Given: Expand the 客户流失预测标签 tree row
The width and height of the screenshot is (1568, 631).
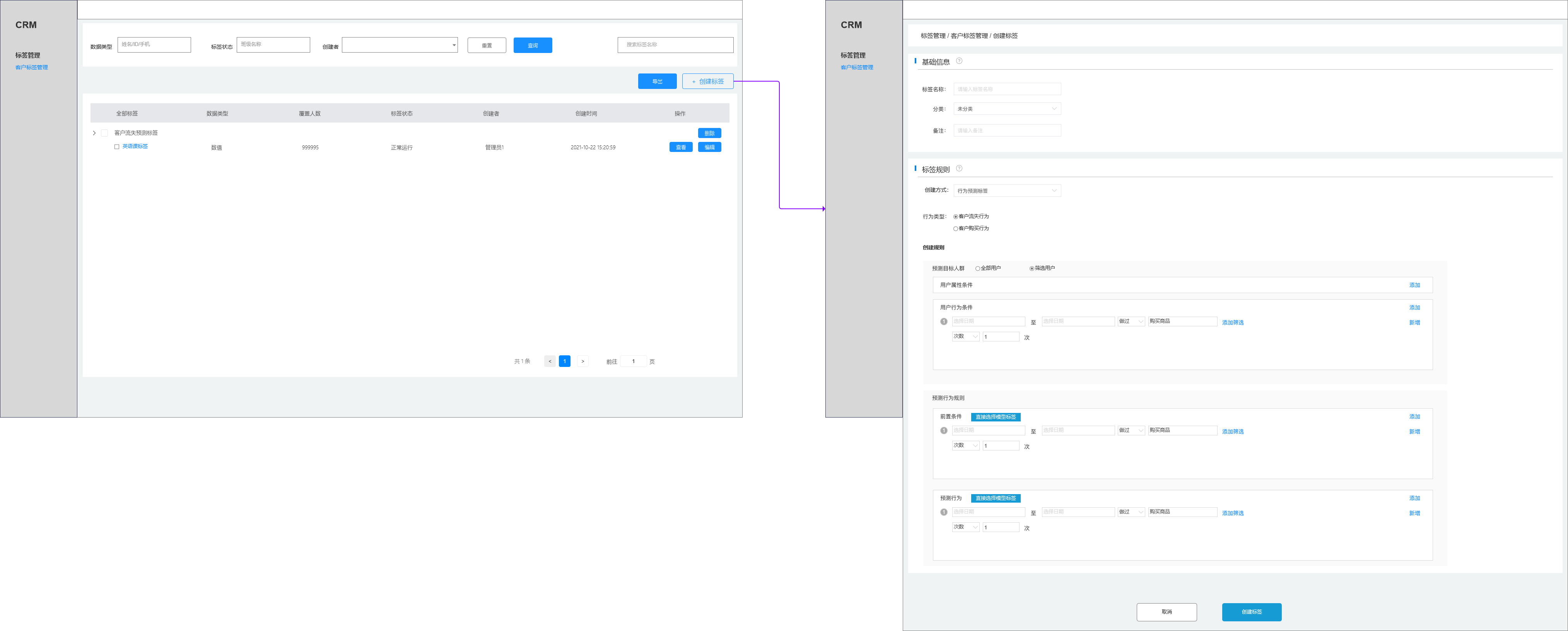Looking at the screenshot, I should (94, 133).
